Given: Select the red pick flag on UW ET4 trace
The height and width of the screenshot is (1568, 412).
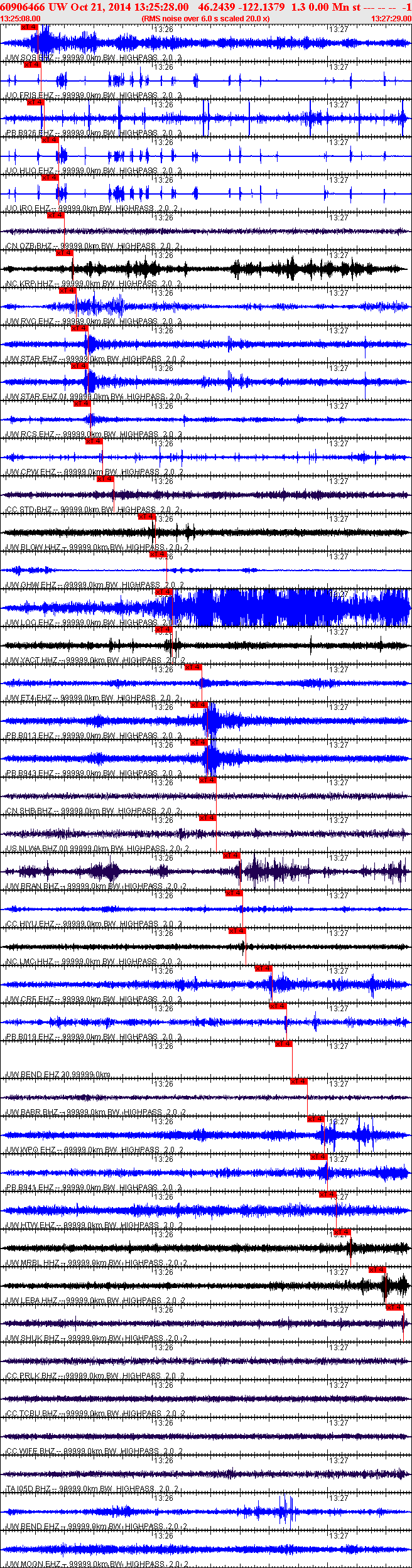Looking at the screenshot, I should tap(193, 667).
